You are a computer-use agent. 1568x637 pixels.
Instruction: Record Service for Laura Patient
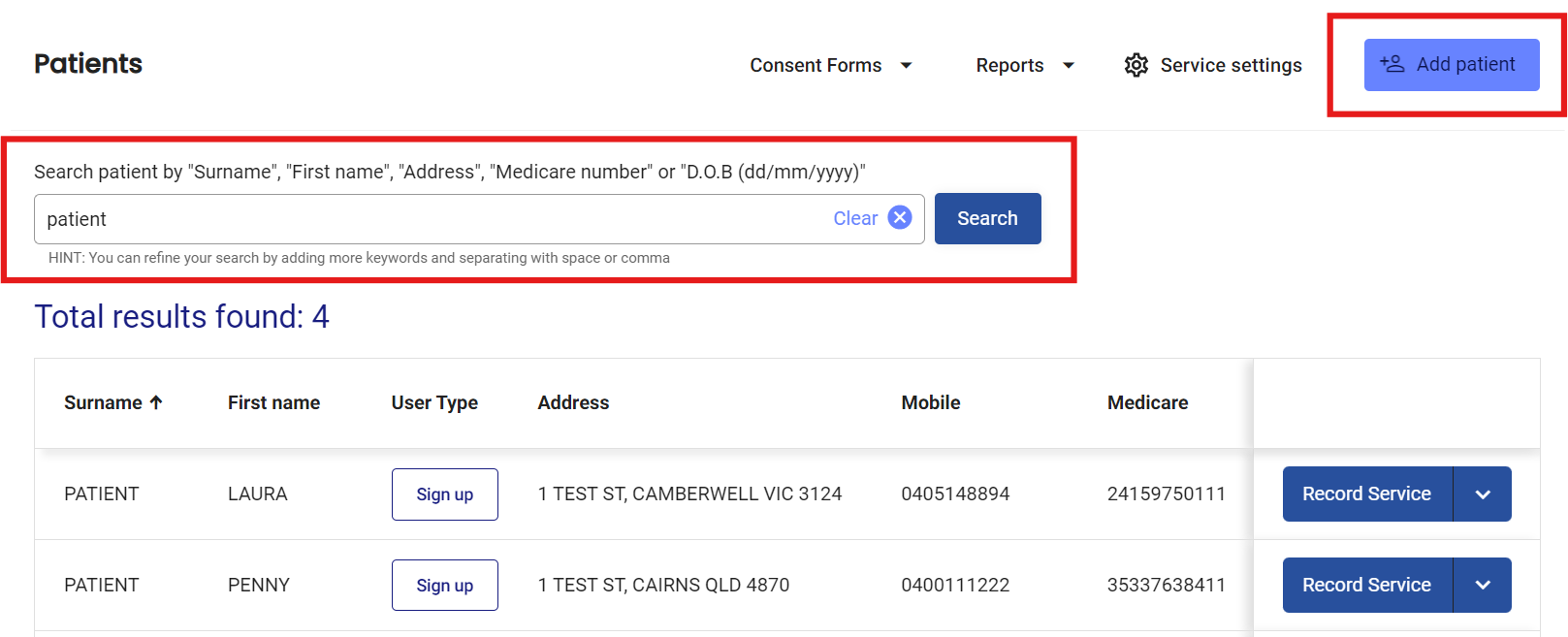tap(1366, 494)
